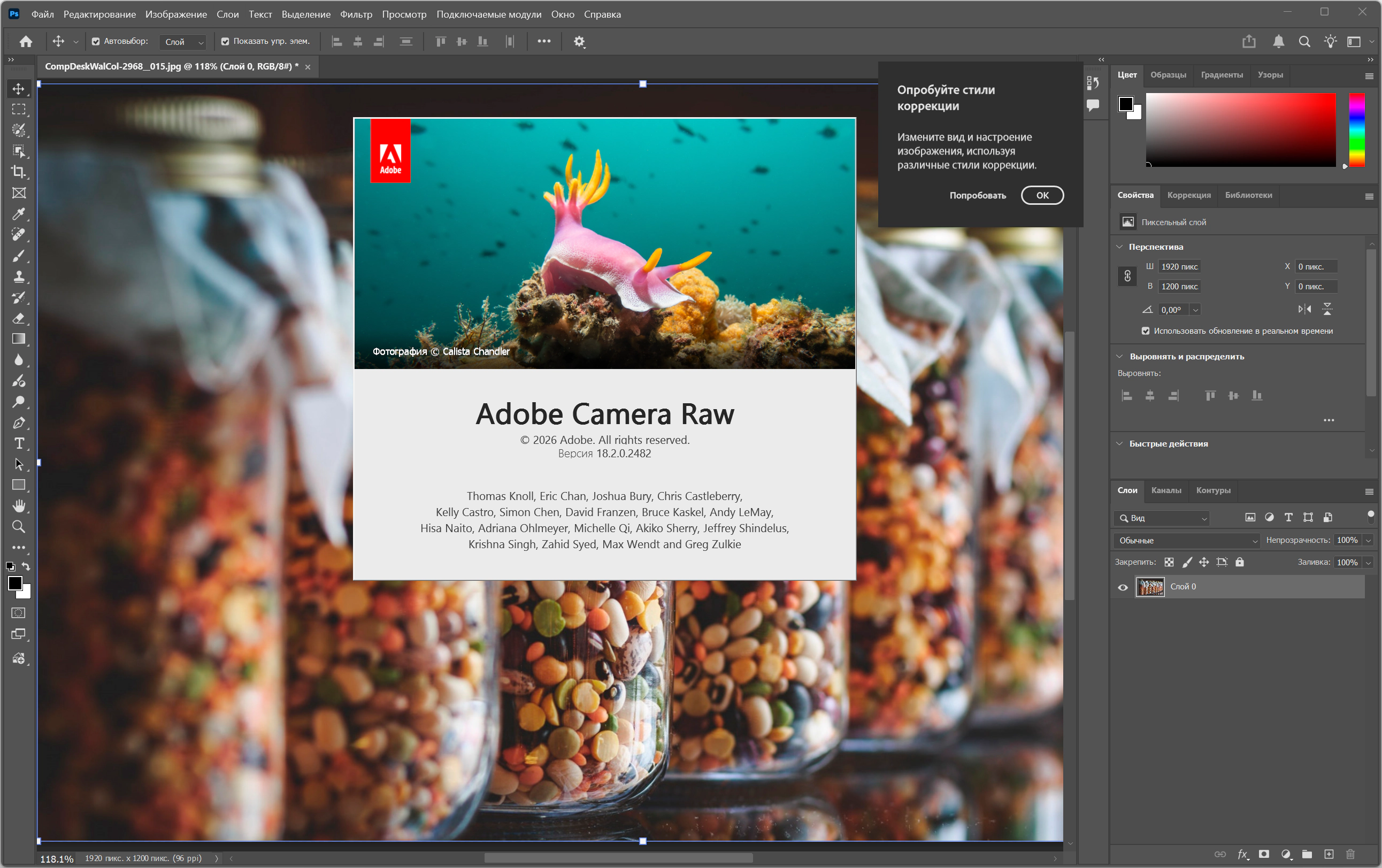
Task: Open the Фильтр menu
Action: pyautogui.click(x=356, y=14)
